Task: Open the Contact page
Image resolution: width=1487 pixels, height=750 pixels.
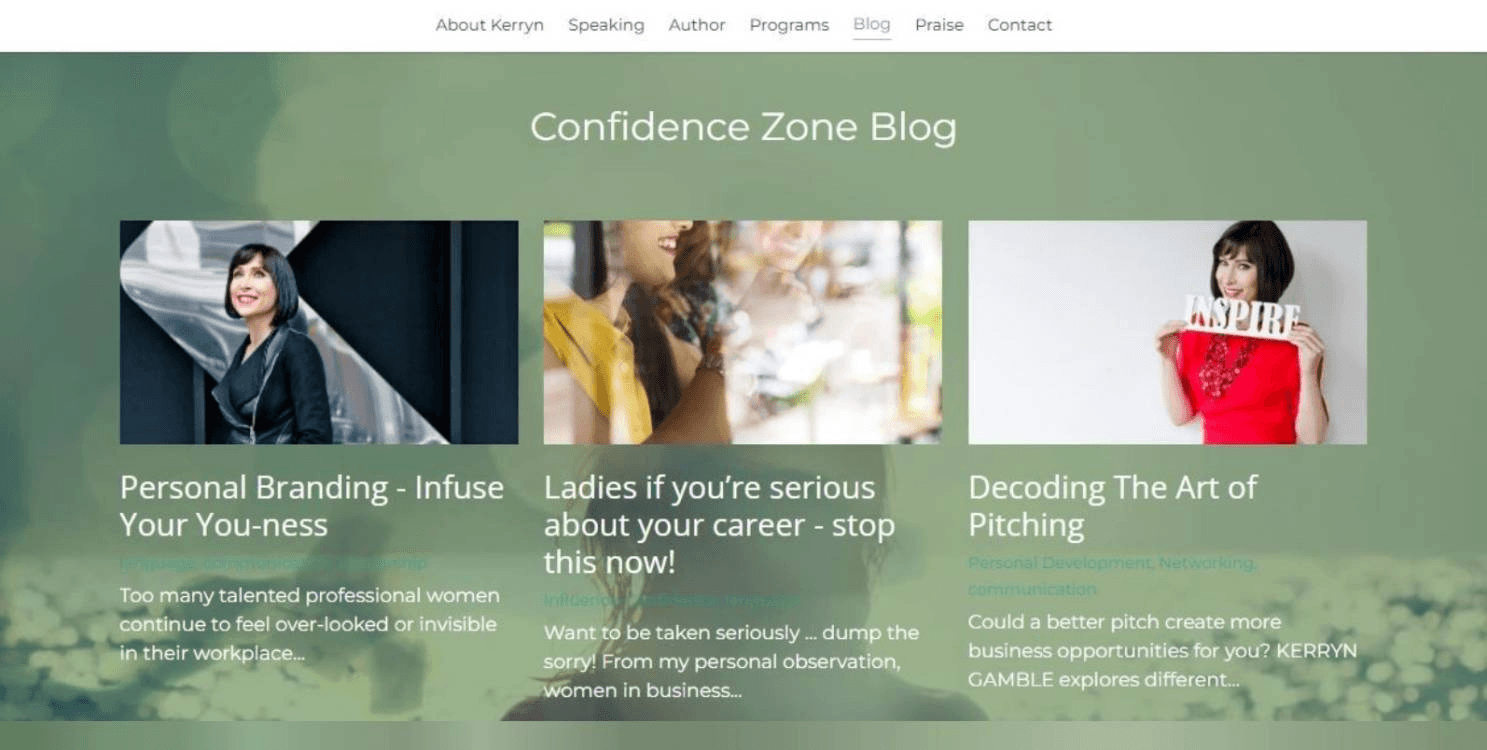Action: click(1020, 25)
